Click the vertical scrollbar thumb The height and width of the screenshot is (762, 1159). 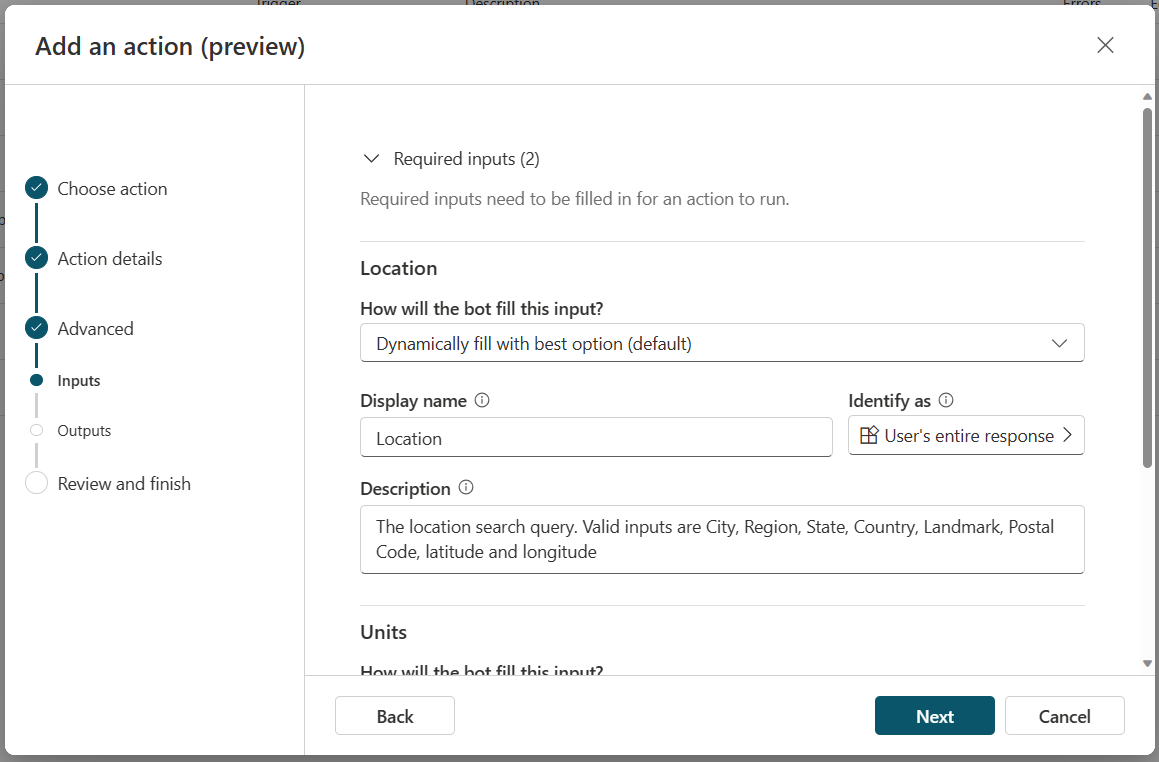[1147, 288]
